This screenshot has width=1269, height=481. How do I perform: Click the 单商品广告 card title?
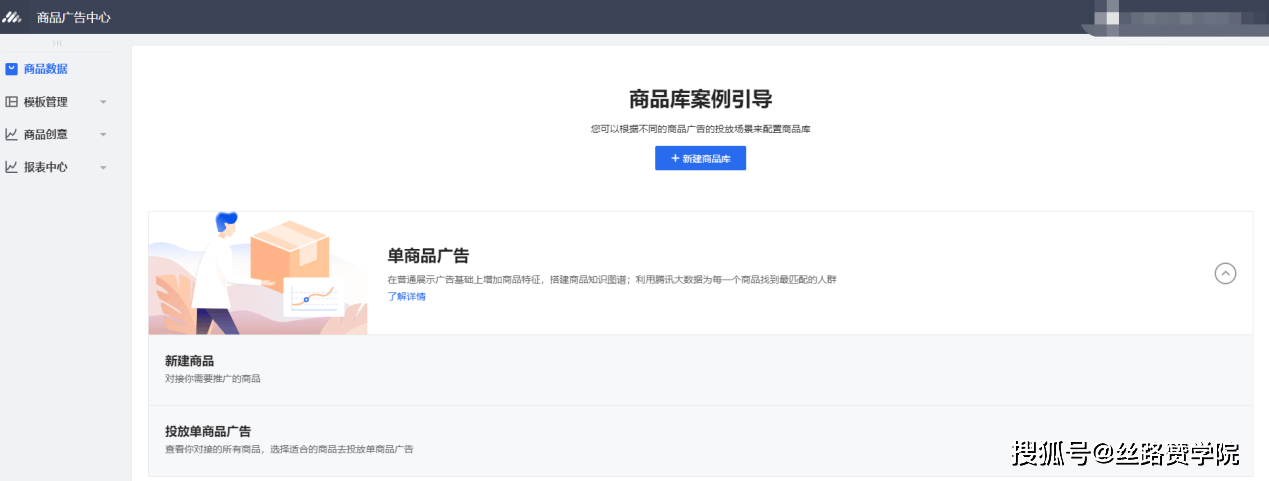click(x=428, y=256)
